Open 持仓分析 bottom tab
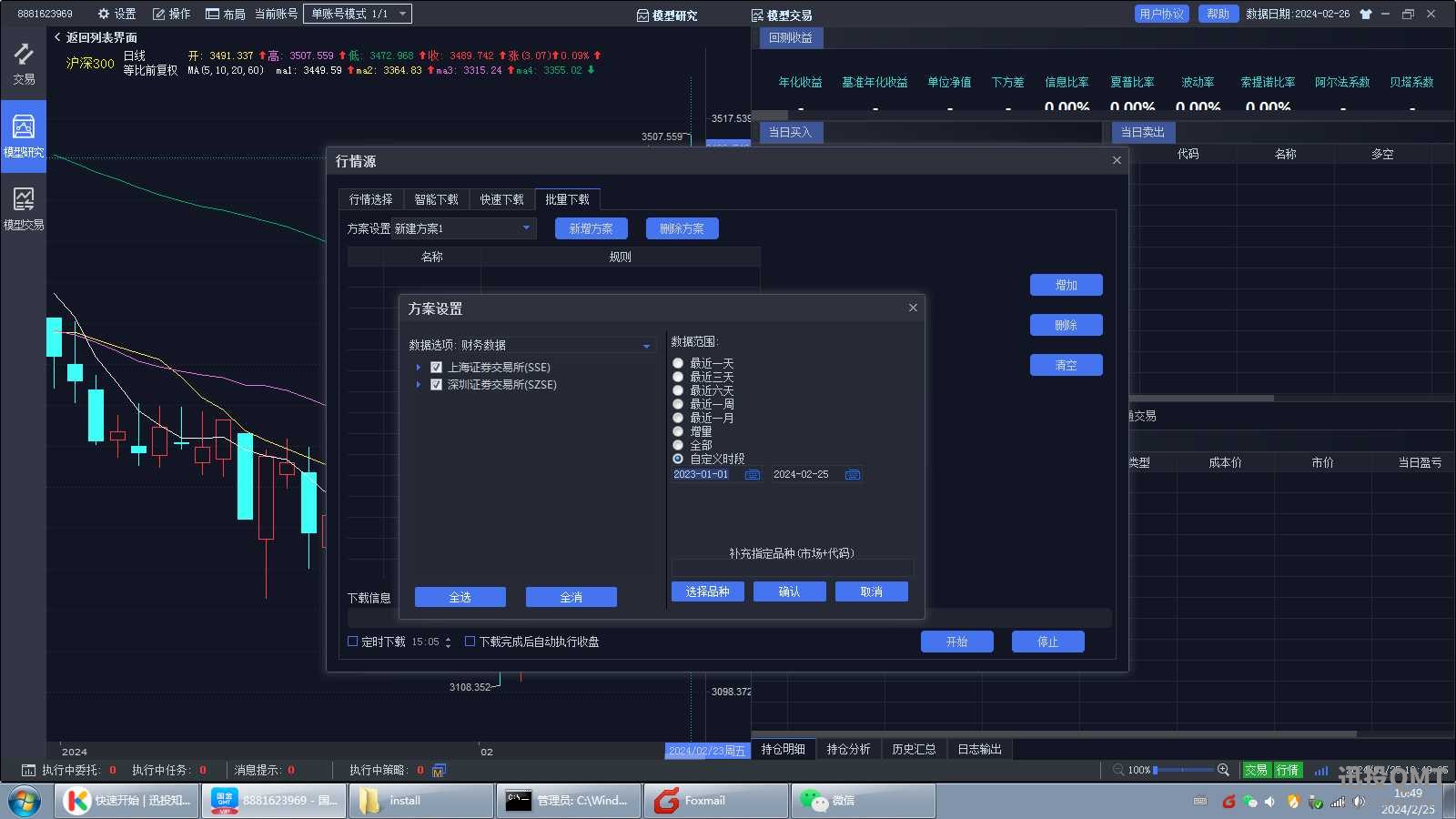This screenshot has width=1456, height=819. 848,749
